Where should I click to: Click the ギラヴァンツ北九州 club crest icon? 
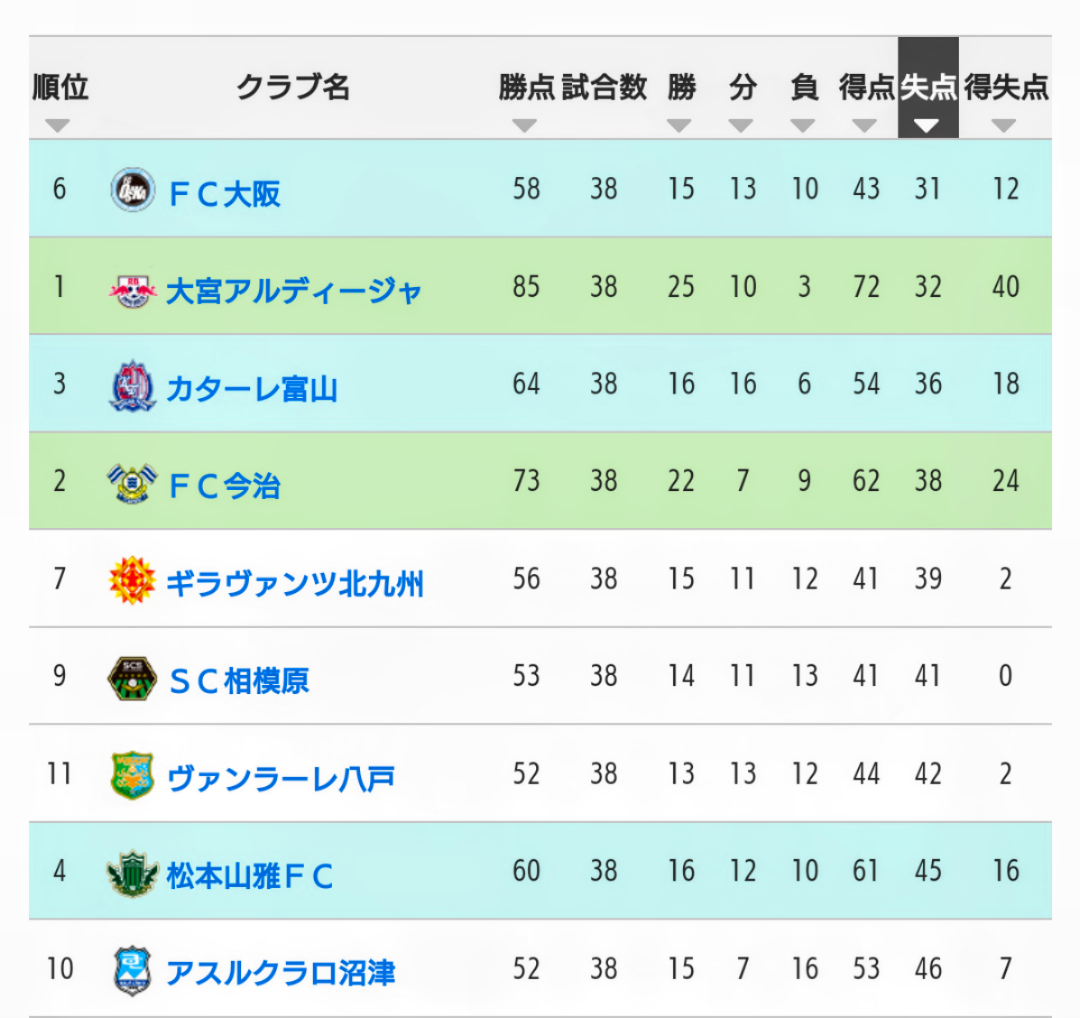[132, 581]
